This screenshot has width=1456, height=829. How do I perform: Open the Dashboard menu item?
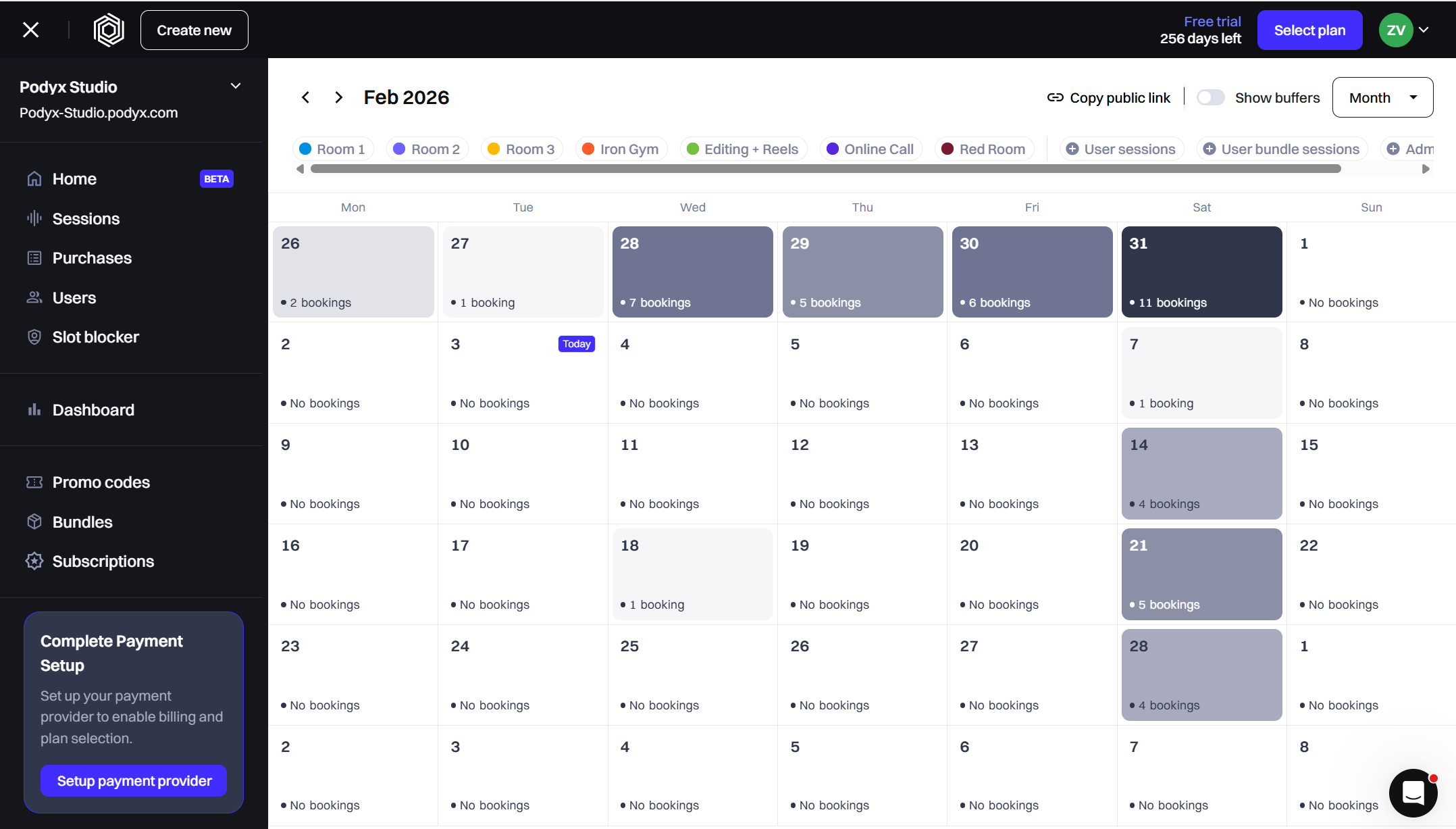point(93,410)
